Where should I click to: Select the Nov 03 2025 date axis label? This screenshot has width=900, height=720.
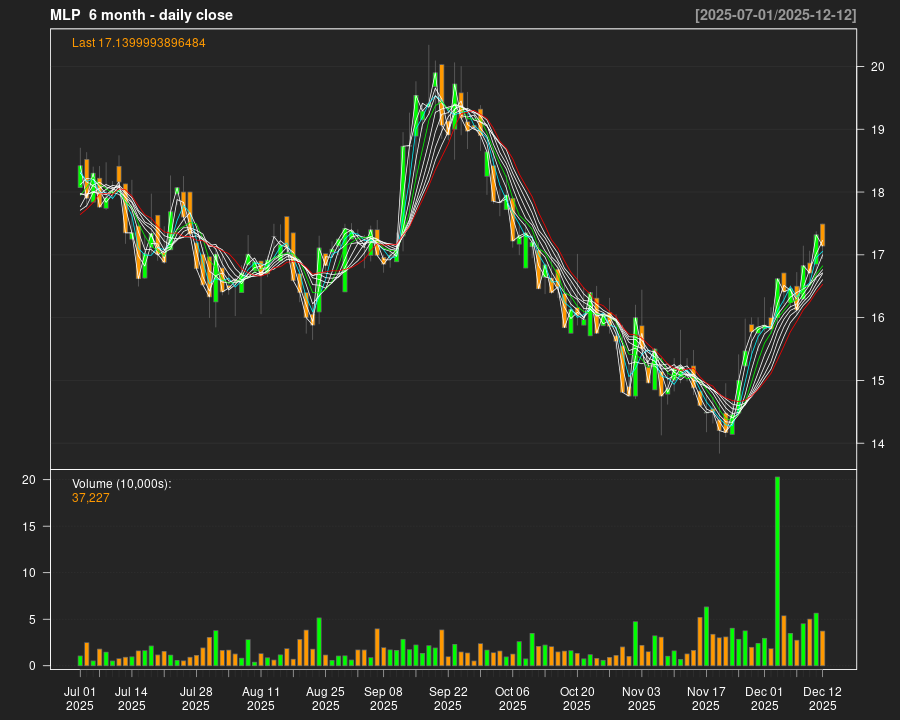pyautogui.click(x=641, y=698)
